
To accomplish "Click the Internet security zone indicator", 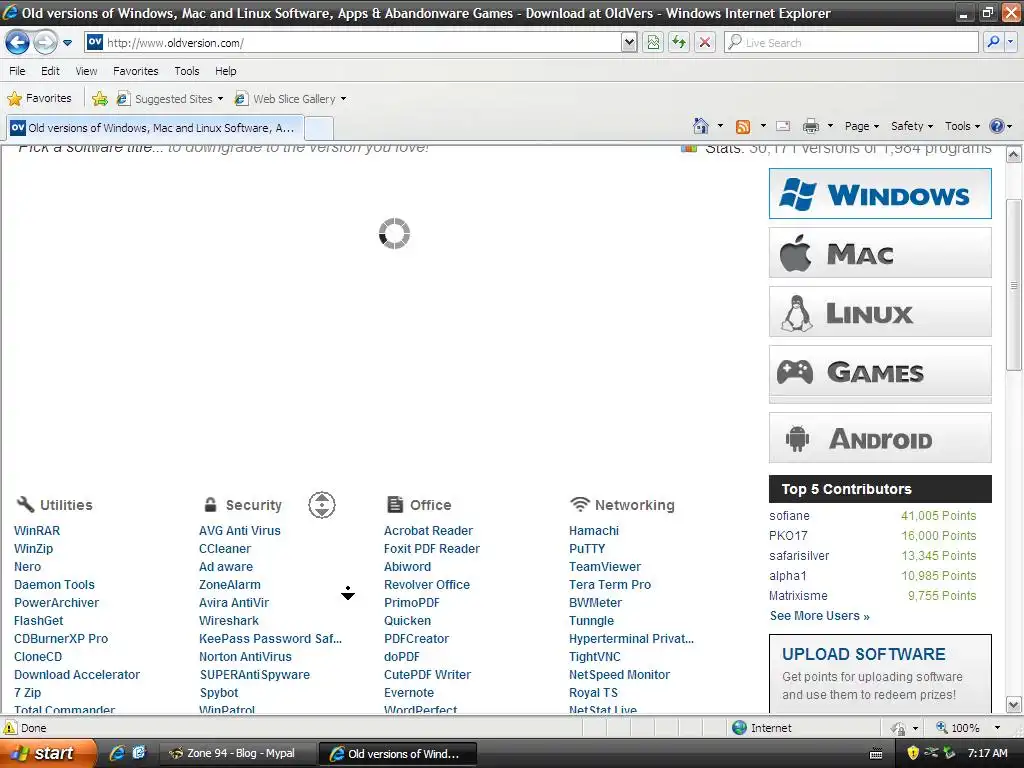I will point(761,728).
